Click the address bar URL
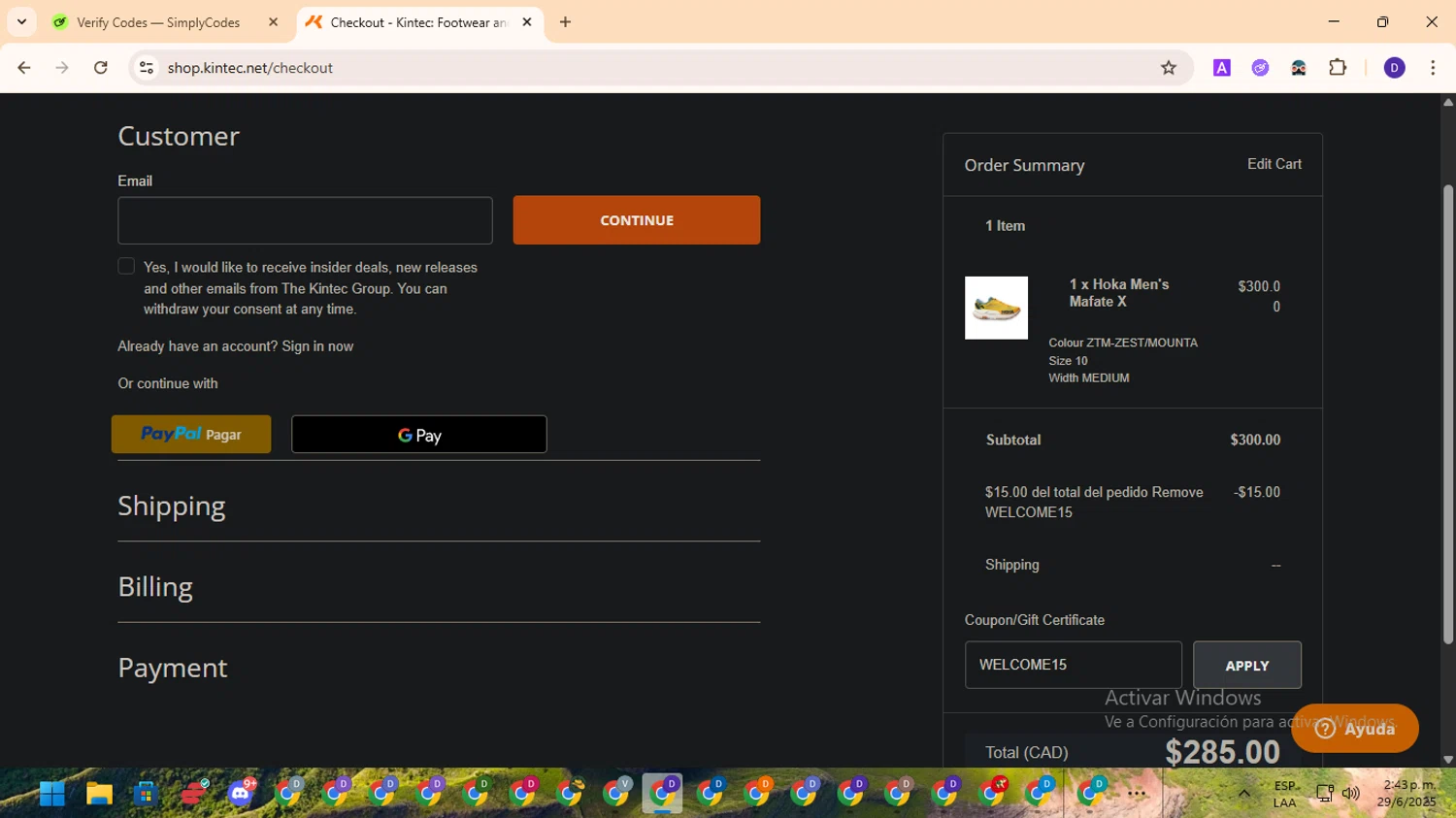Viewport: 1456px width, 818px height. (x=250, y=68)
